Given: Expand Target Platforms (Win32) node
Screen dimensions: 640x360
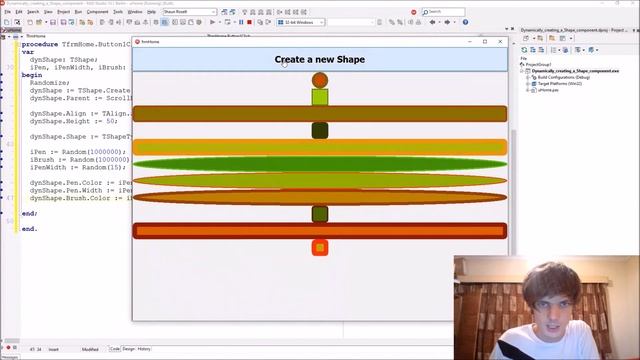Looking at the screenshot, I should click(528, 84).
